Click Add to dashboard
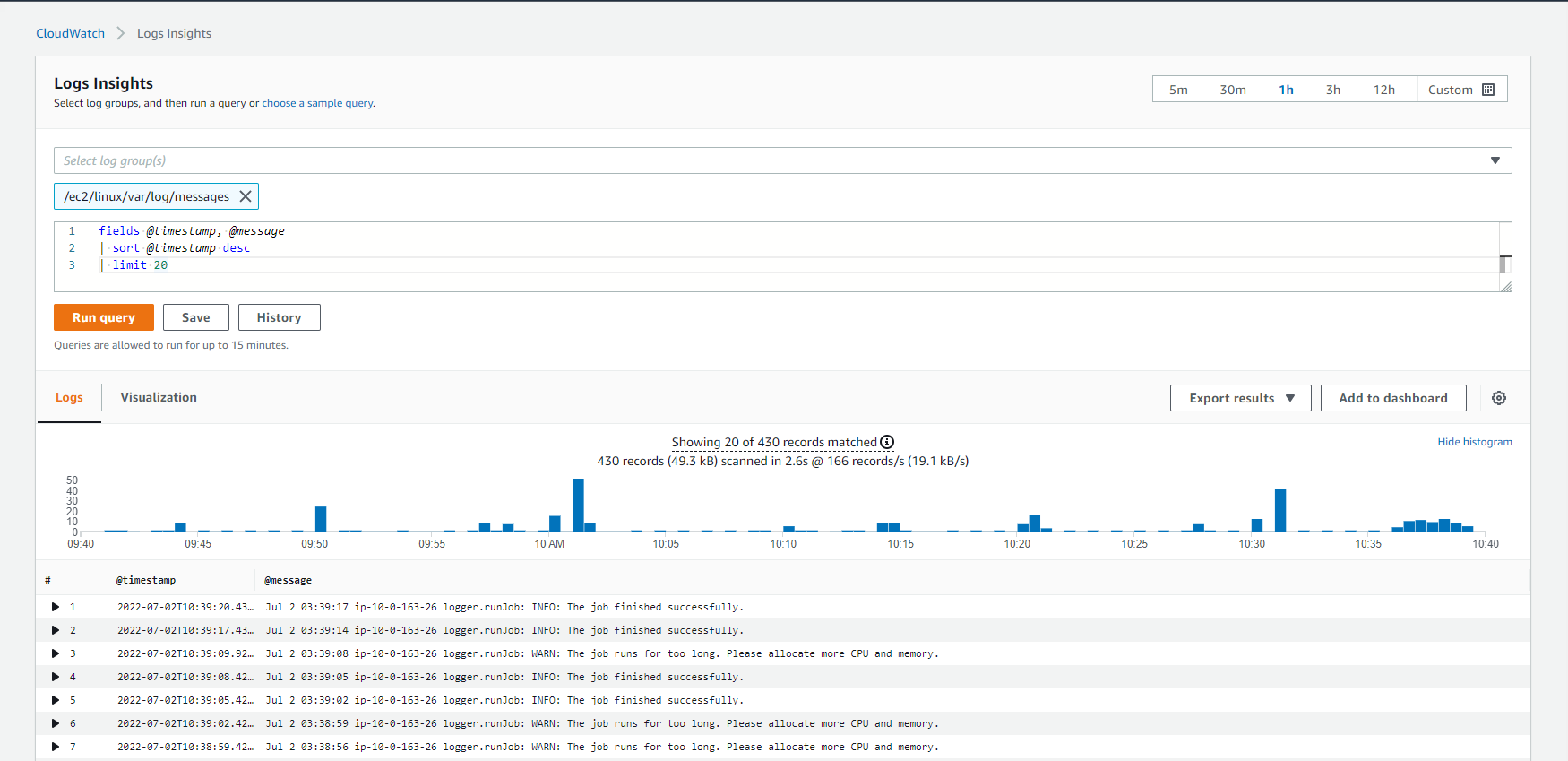 (x=1393, y=398)
